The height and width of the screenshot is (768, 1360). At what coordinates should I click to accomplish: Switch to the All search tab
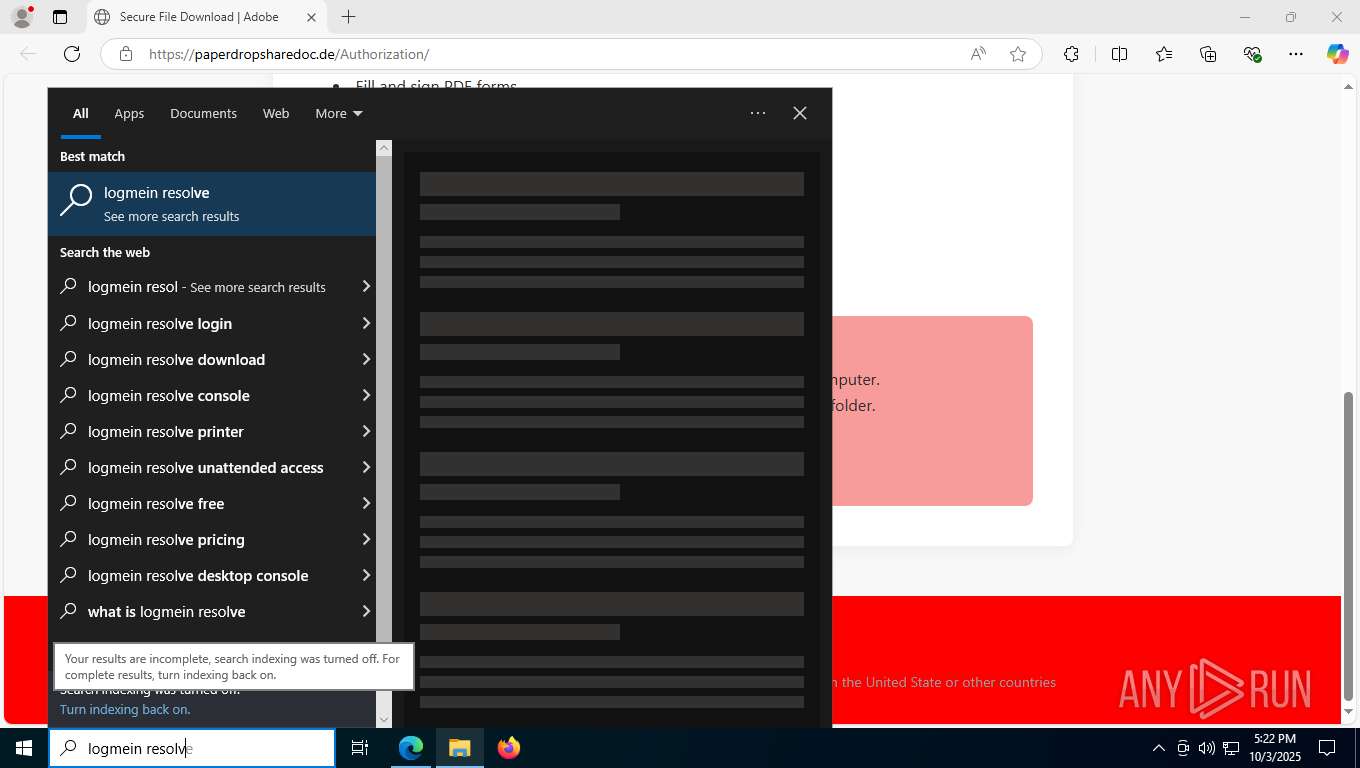coord(80,113)
